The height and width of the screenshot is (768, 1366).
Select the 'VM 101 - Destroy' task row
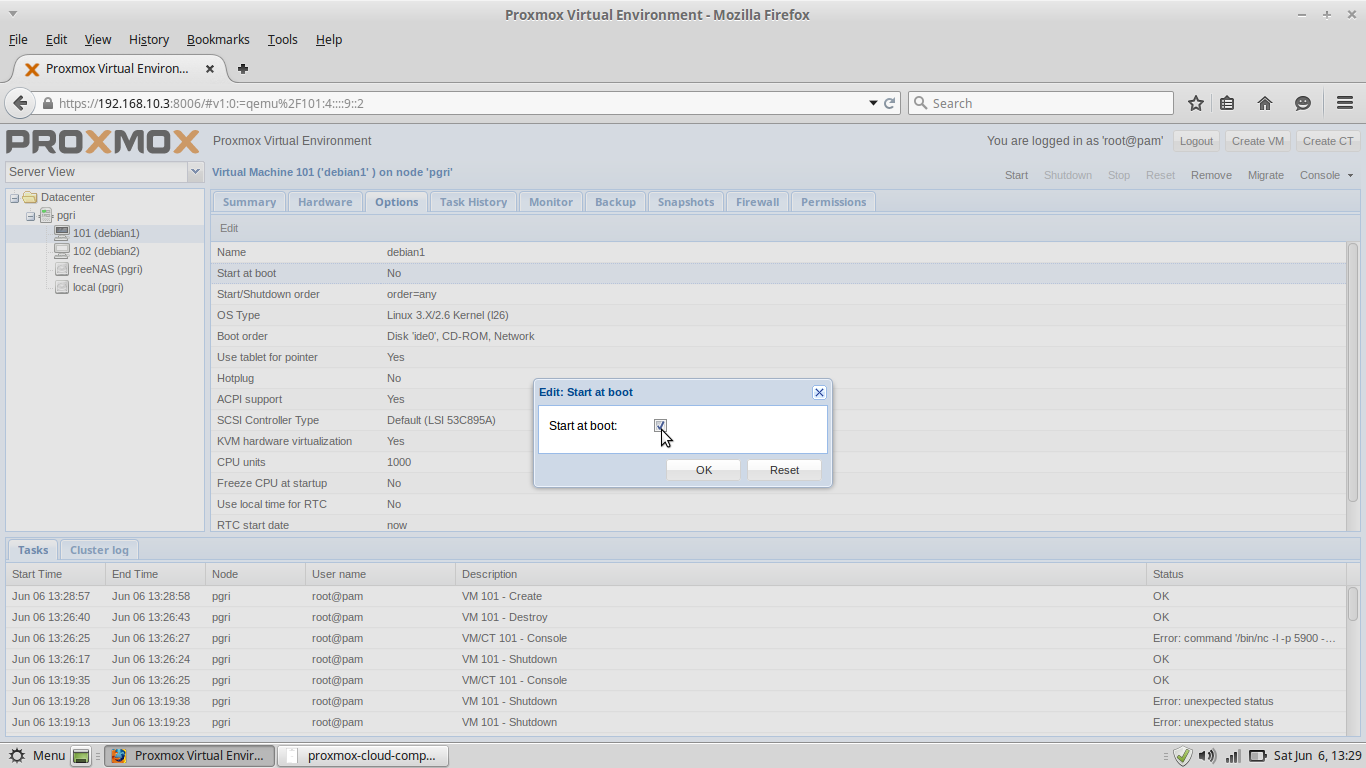[677, 617]
